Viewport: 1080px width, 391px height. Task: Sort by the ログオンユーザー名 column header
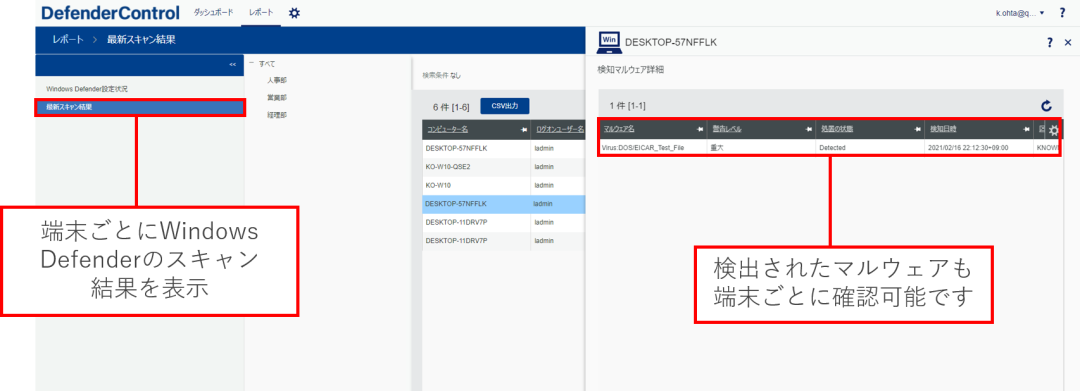pos(561,129)
